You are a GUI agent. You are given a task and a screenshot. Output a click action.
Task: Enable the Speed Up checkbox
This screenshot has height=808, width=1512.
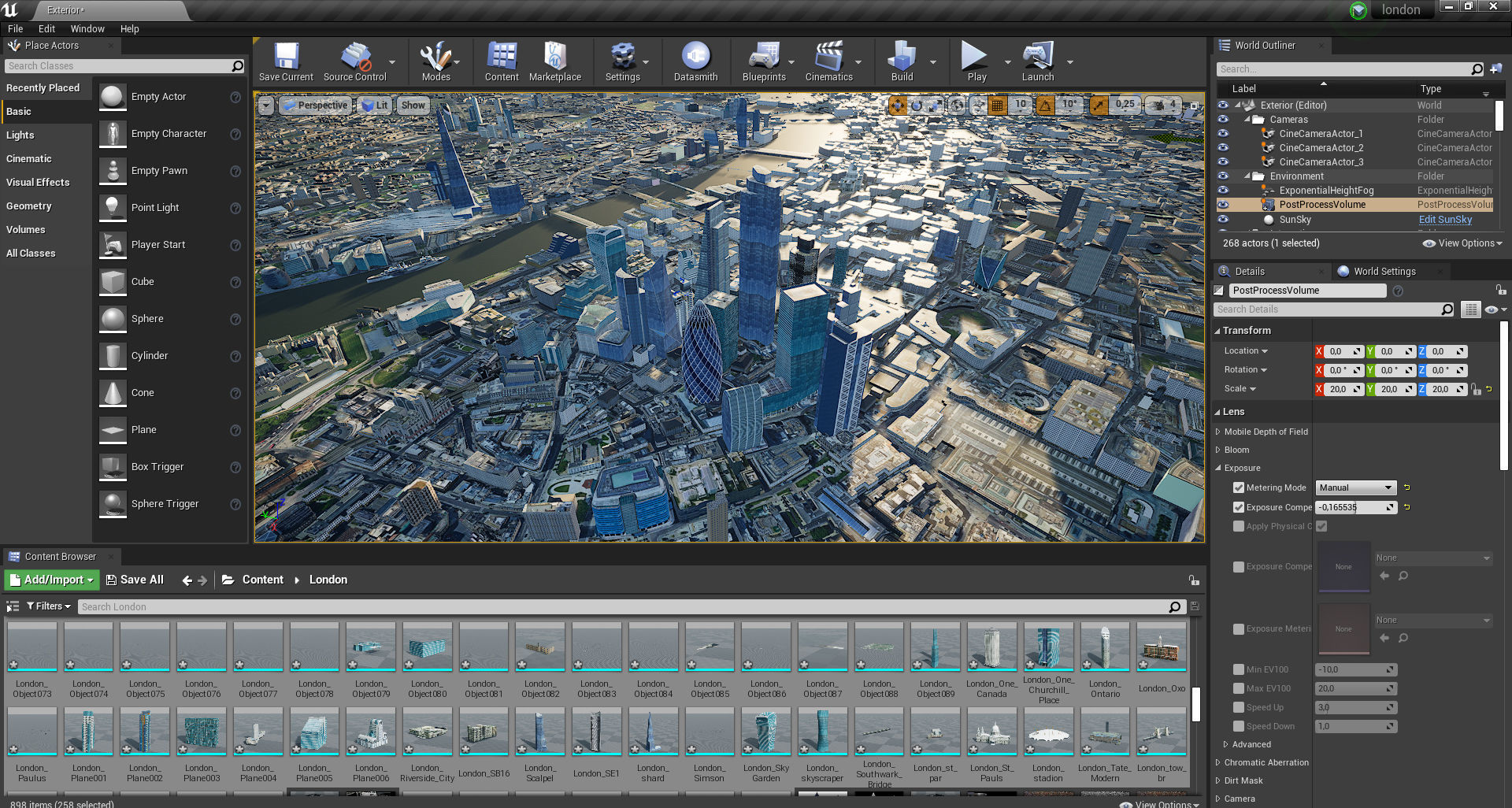(1239, 708)
